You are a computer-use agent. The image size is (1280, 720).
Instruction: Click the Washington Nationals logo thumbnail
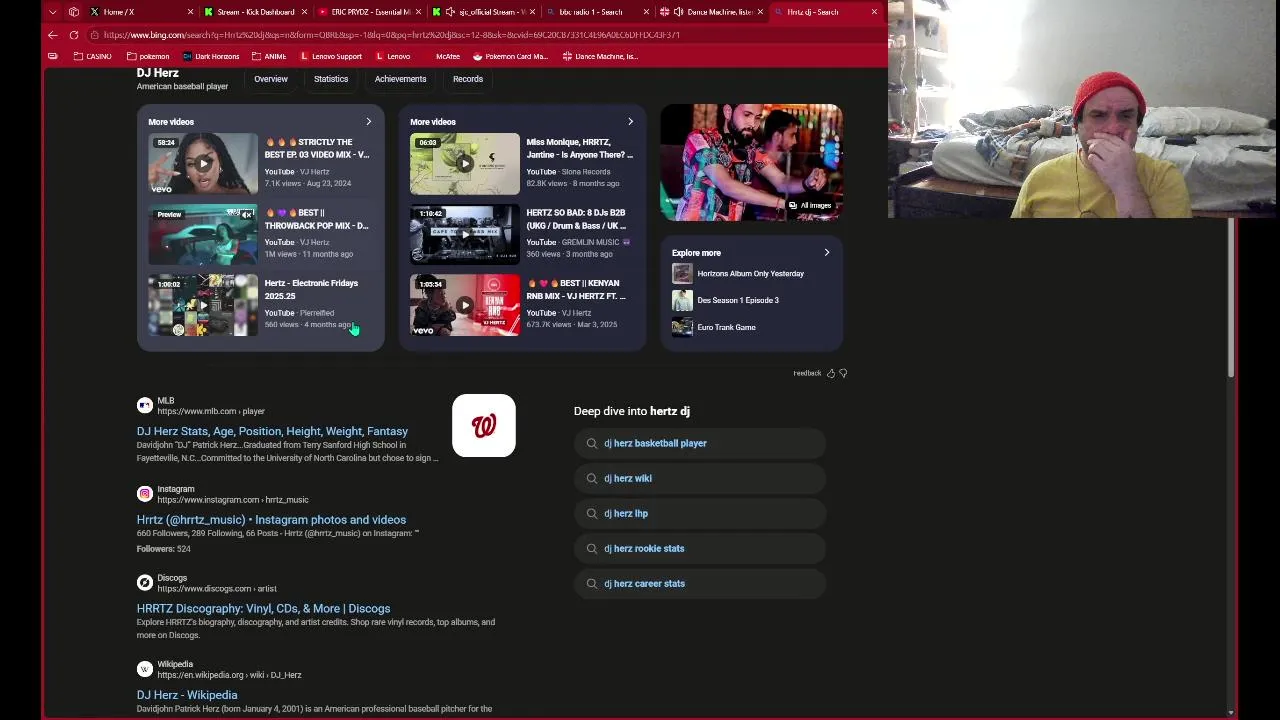[484, 426]
